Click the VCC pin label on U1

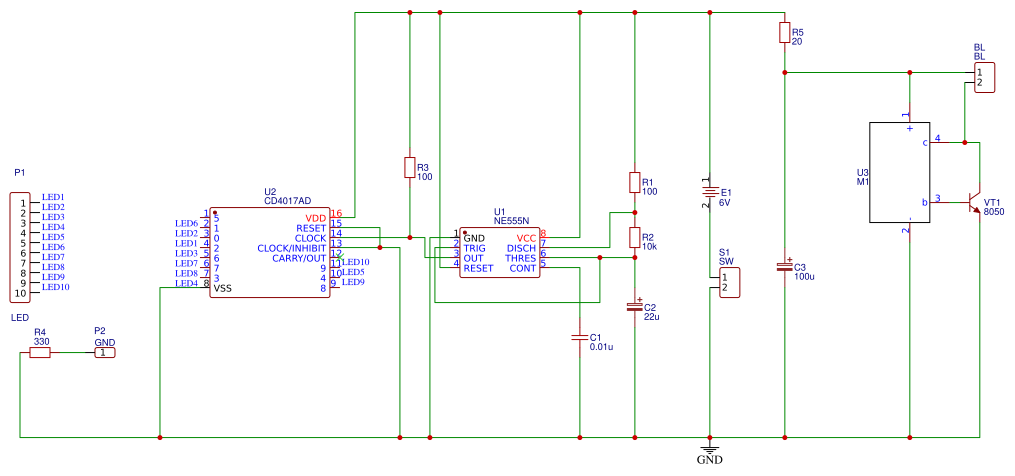526,238
